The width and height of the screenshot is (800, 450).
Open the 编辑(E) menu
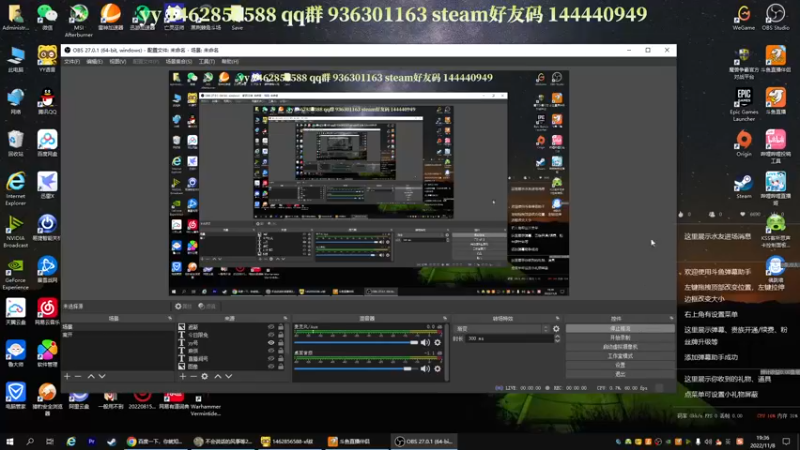coord(94,61)
